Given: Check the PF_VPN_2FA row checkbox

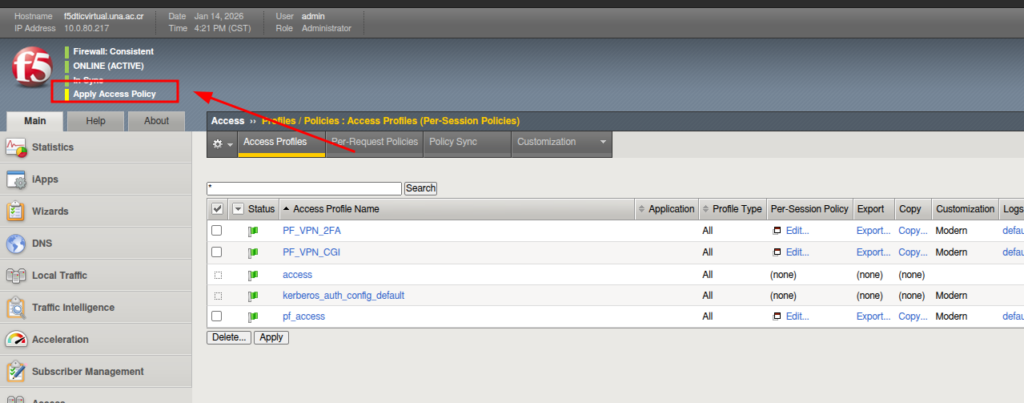Looking at the screenshot, I should tap(216, 231).
